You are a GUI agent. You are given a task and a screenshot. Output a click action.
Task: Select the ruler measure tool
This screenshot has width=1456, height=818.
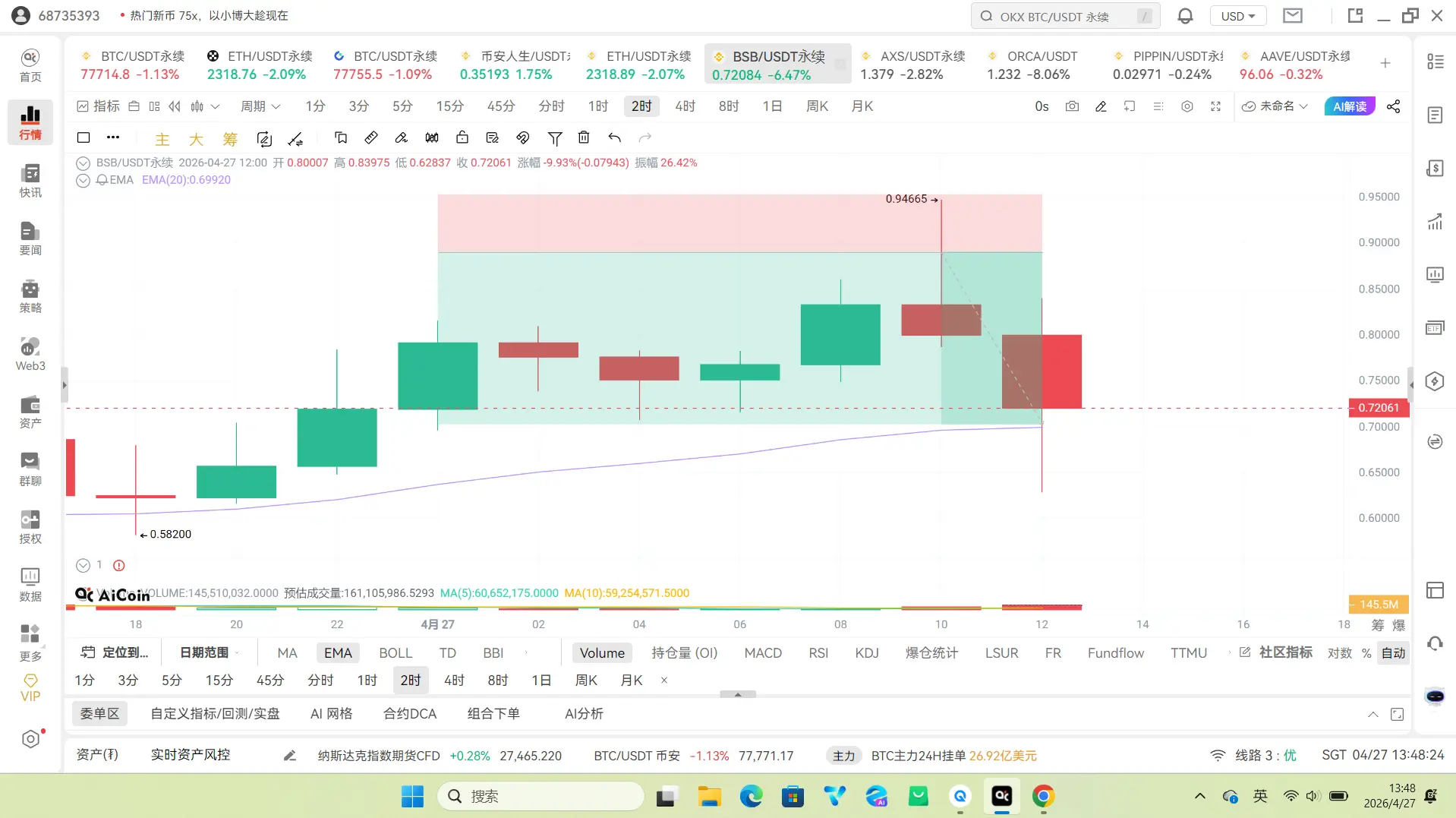[x=371, y=137]
